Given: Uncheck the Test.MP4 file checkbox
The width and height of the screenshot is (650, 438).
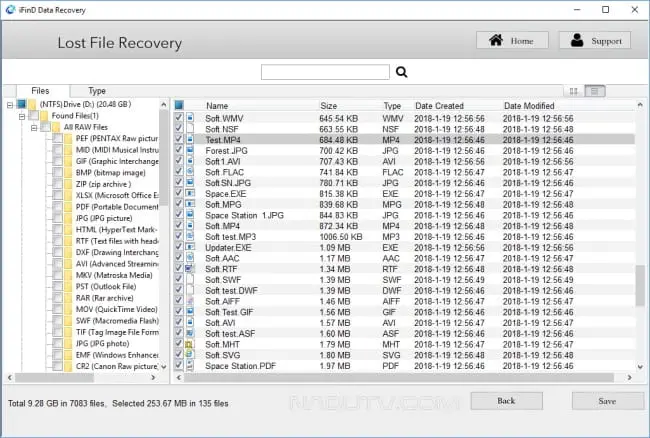Looking at the screenshot, I should (x=179, y=139).
